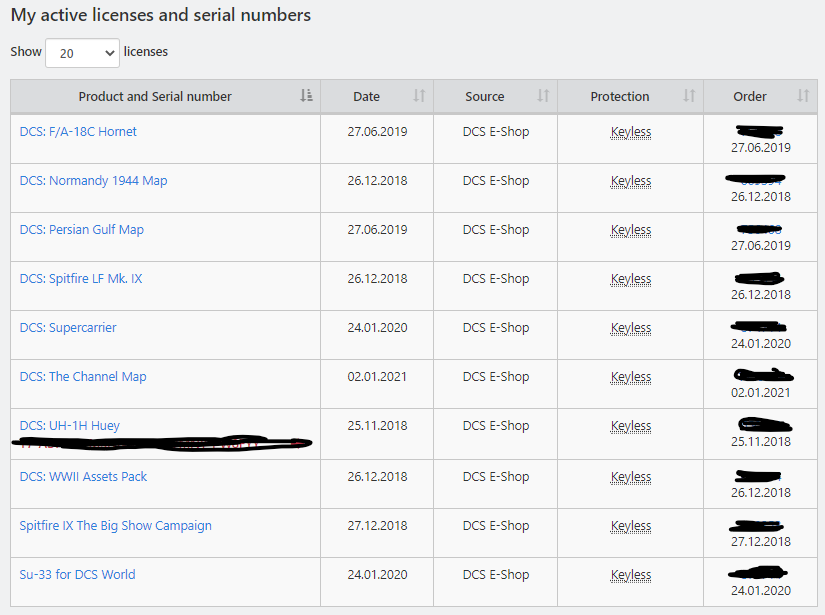Open Su-33 for DCS World link
This screenshot has height=615, width=825.
pos(77,574)
